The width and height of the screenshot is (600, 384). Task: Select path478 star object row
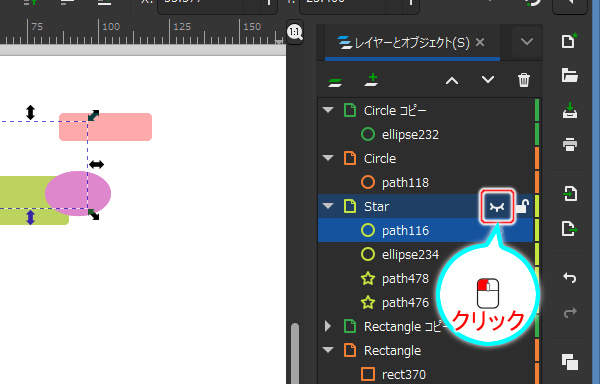tap(426, 278)
